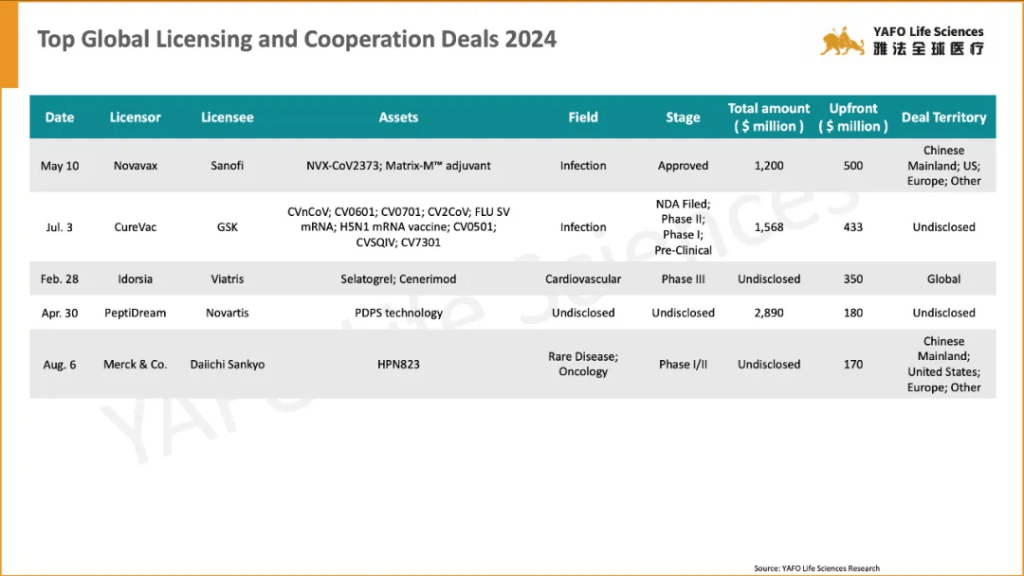Click the Date column header
The image size is (1024, 576).
pyautogui.click(x=60, y=117)
